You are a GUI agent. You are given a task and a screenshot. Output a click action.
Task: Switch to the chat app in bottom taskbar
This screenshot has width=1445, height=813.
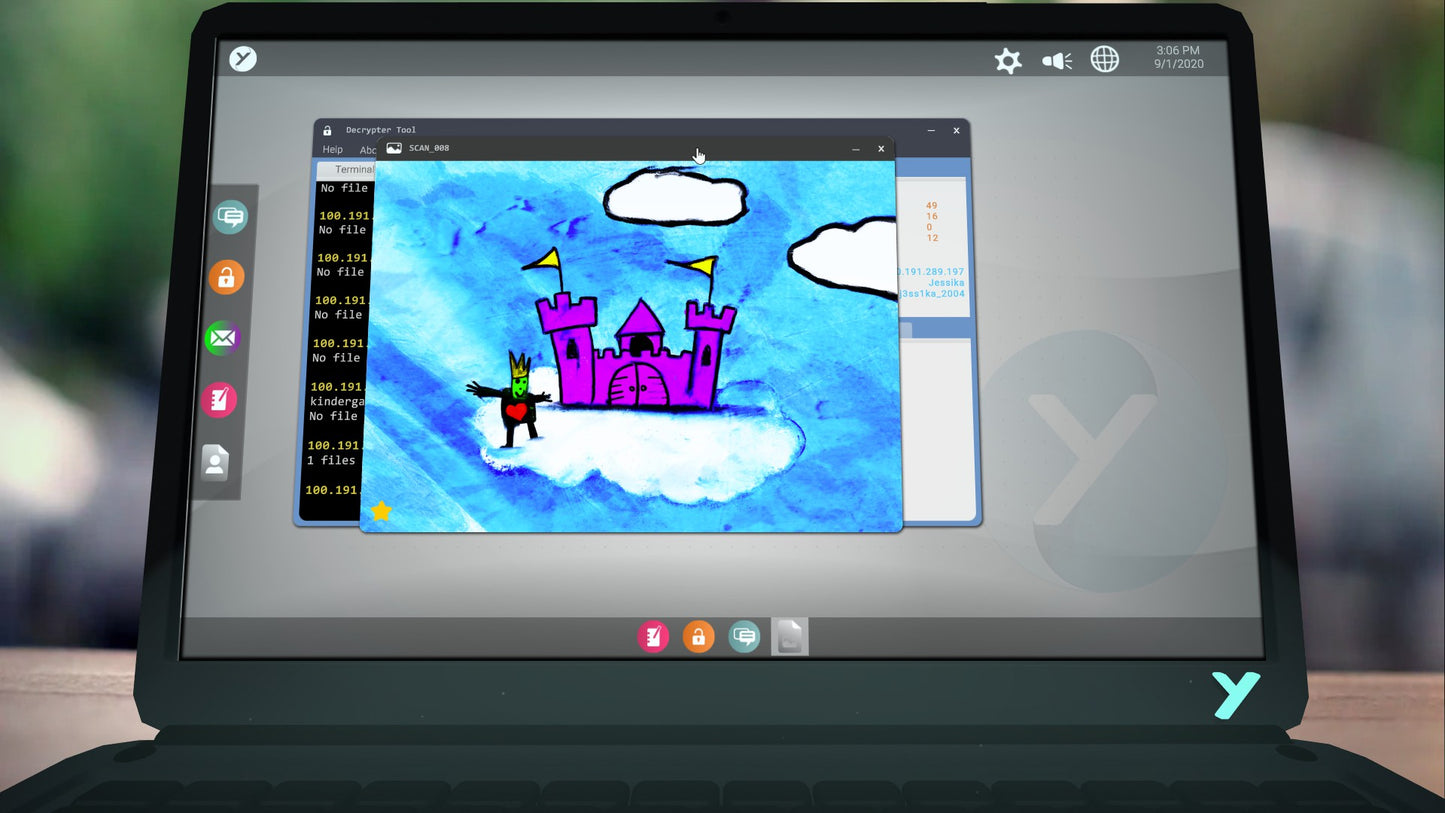point(744,636)
